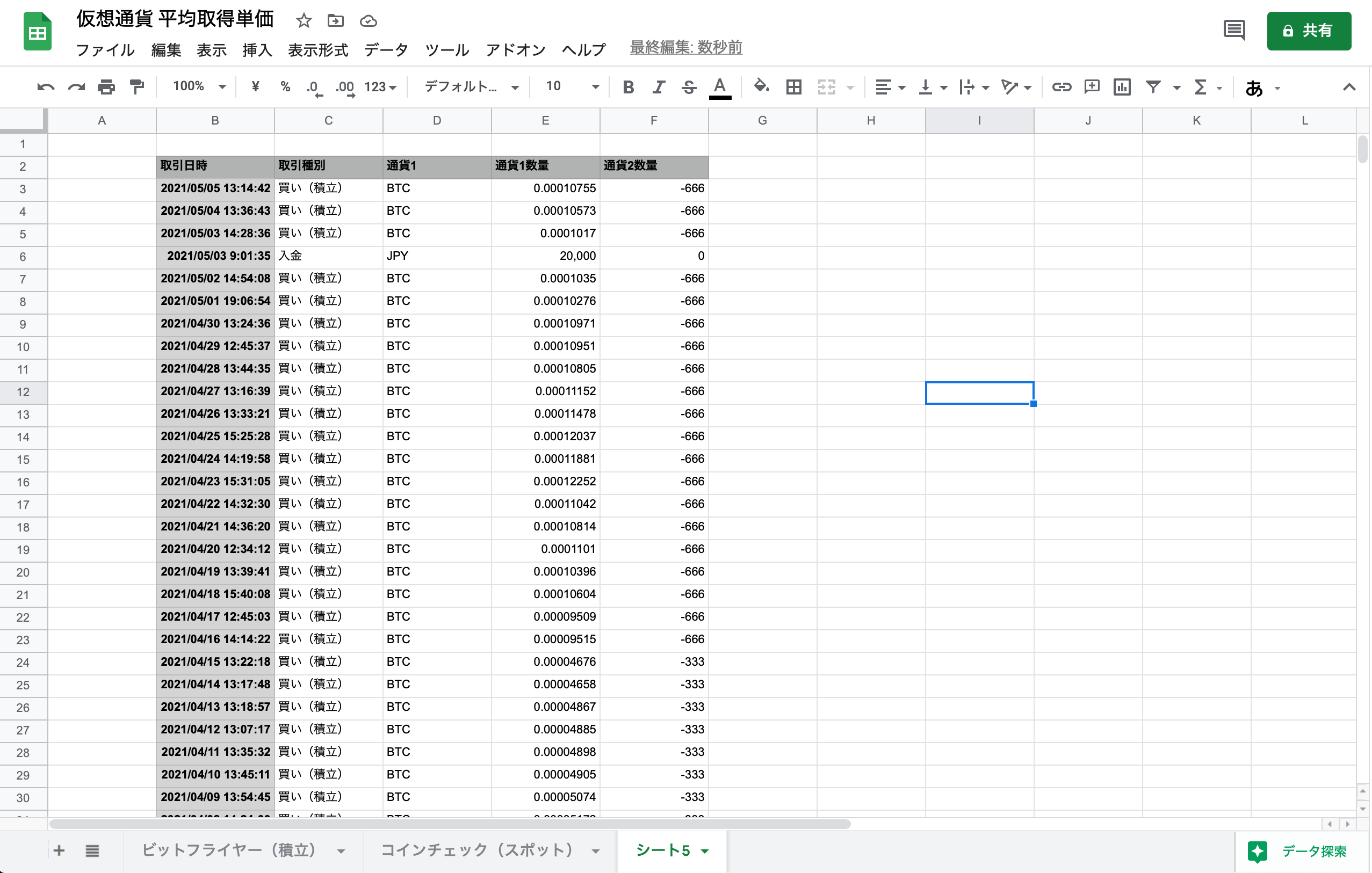Toggle bold formatting
Viewport: 1372px width, 873px height.
click(629, 87)
